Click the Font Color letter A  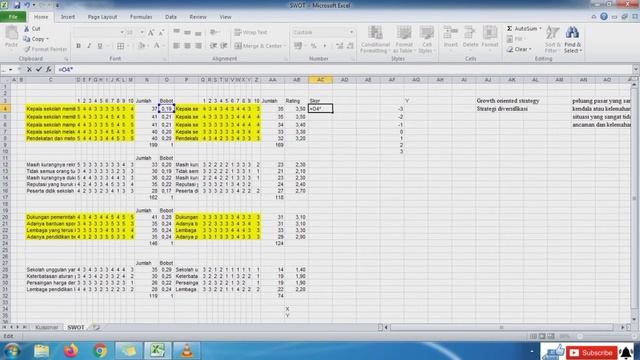[157, 46]
